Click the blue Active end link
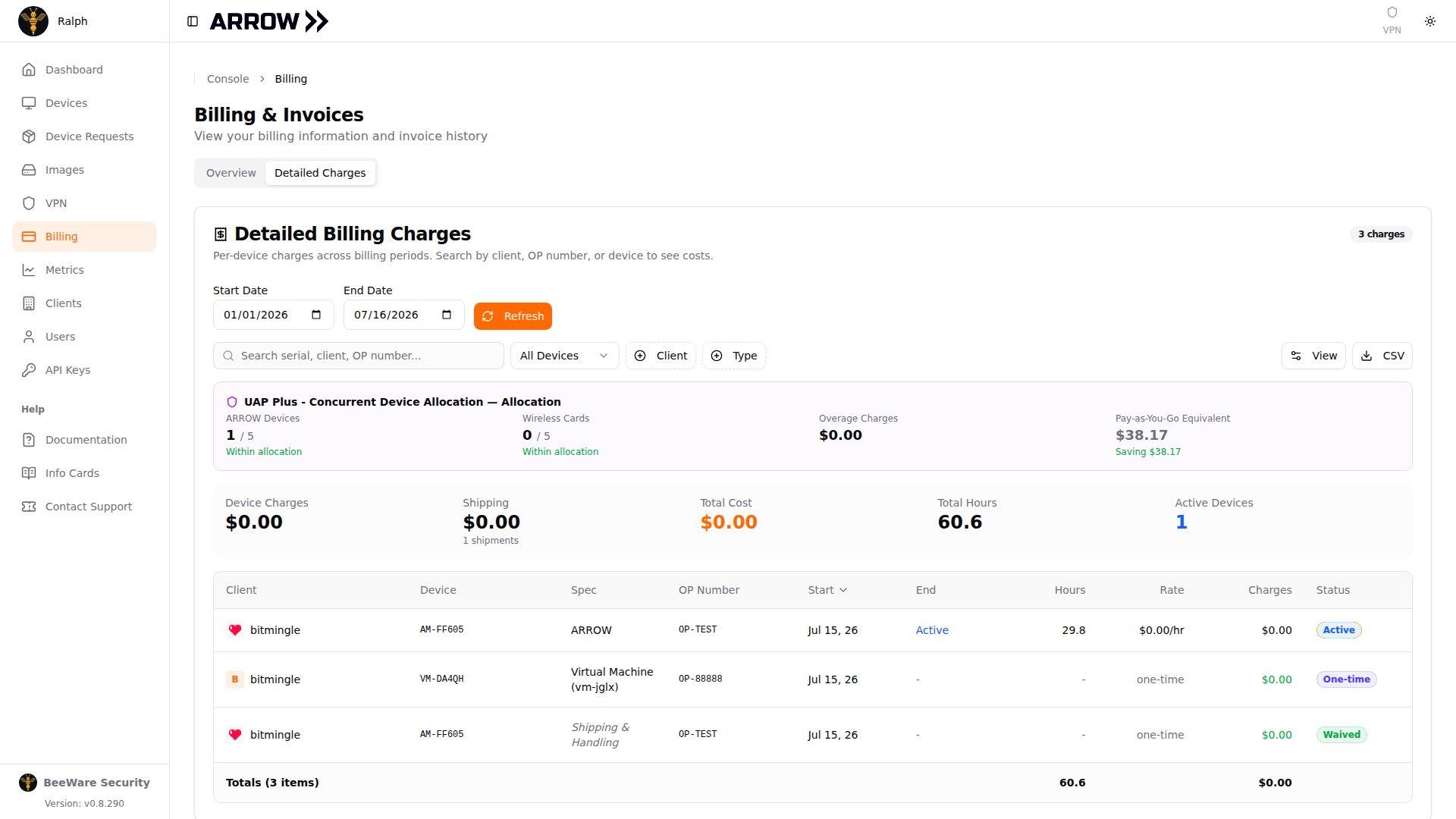 932,630
